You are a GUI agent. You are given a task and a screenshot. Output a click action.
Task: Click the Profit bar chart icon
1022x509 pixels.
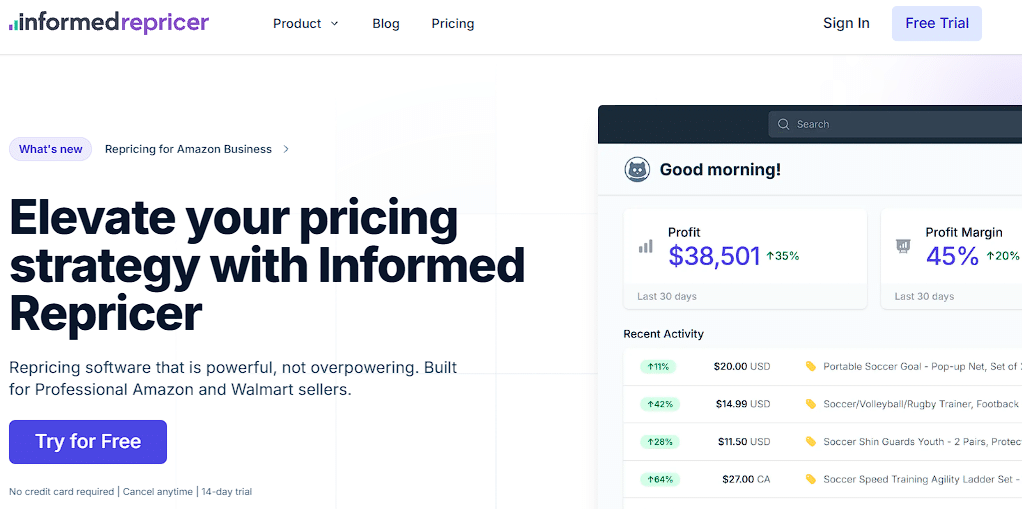[x=645, y=246]
